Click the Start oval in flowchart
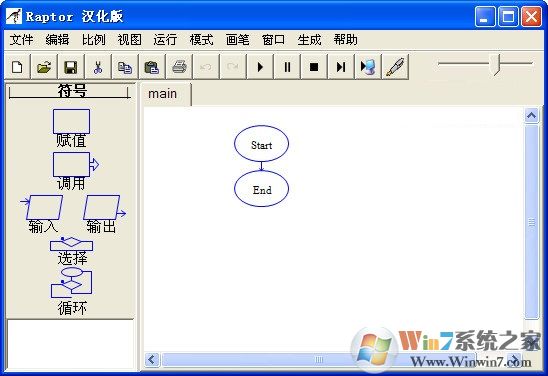This screenshot has width=548, height=376. point(261,144)
